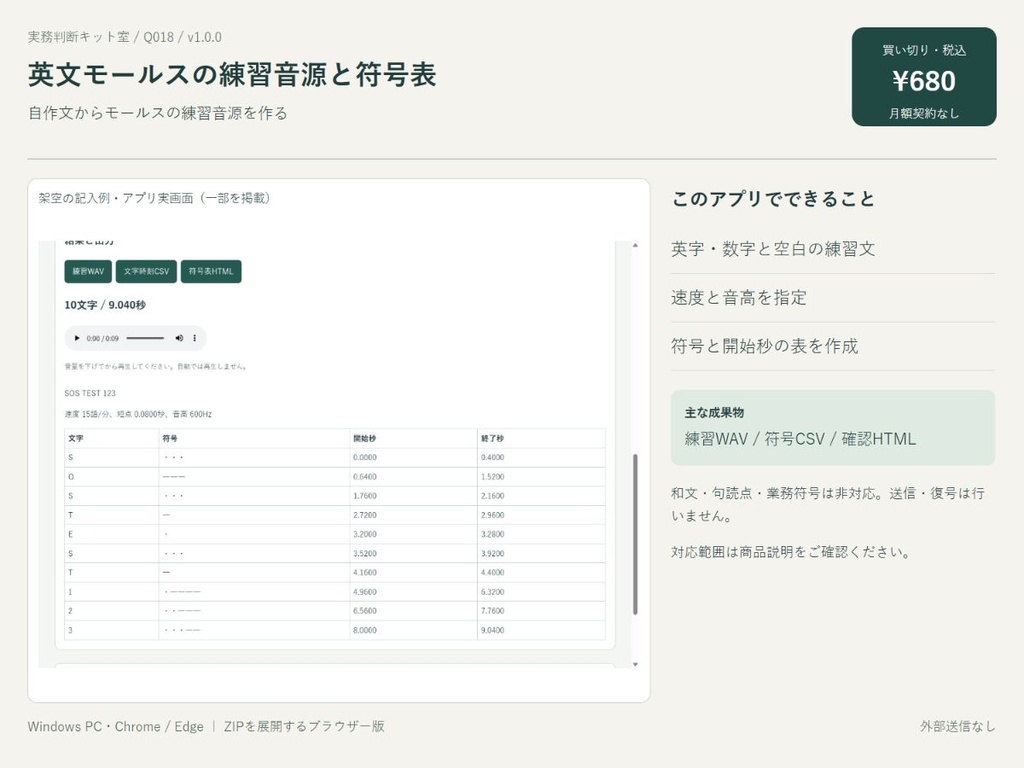1024x768 pixels.
Task: Click the 英字・数字と空白の練習文 feature
Action: [x=773, y=249]
